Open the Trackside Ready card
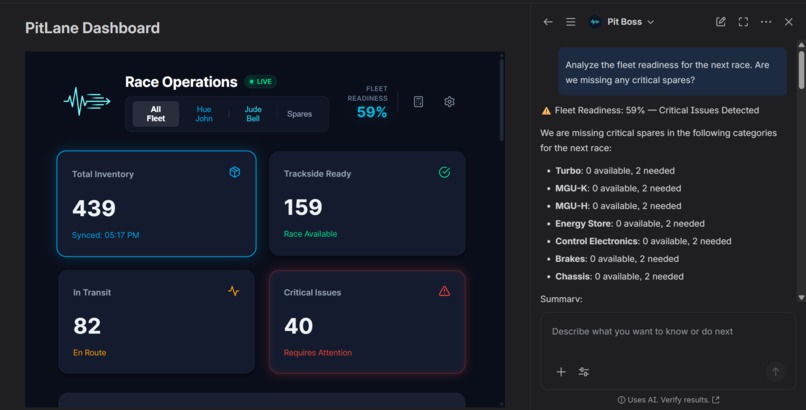806x410 pixels. click(367, 203)
